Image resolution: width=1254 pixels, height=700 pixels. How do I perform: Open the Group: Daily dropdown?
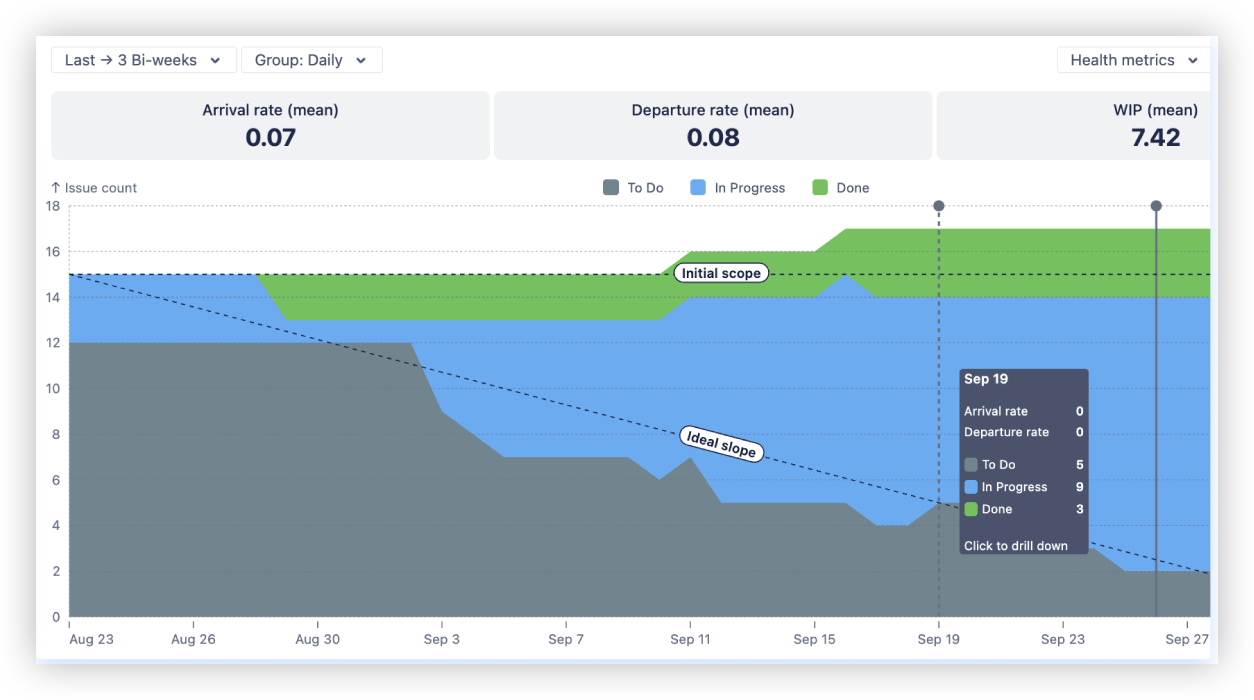(311, 60)
